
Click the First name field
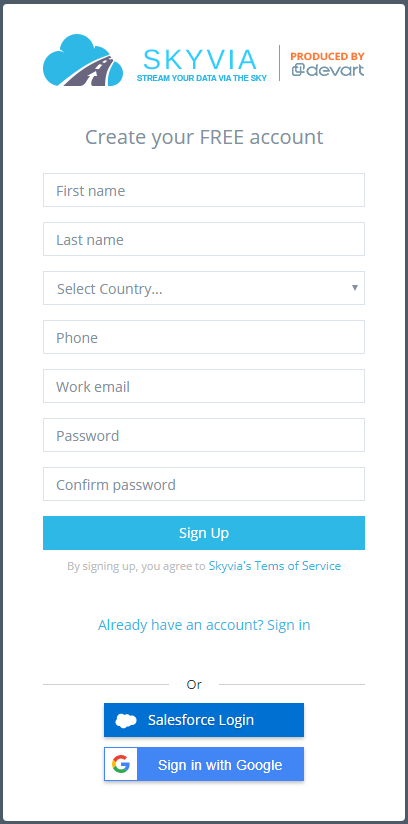tap(204, 190)
